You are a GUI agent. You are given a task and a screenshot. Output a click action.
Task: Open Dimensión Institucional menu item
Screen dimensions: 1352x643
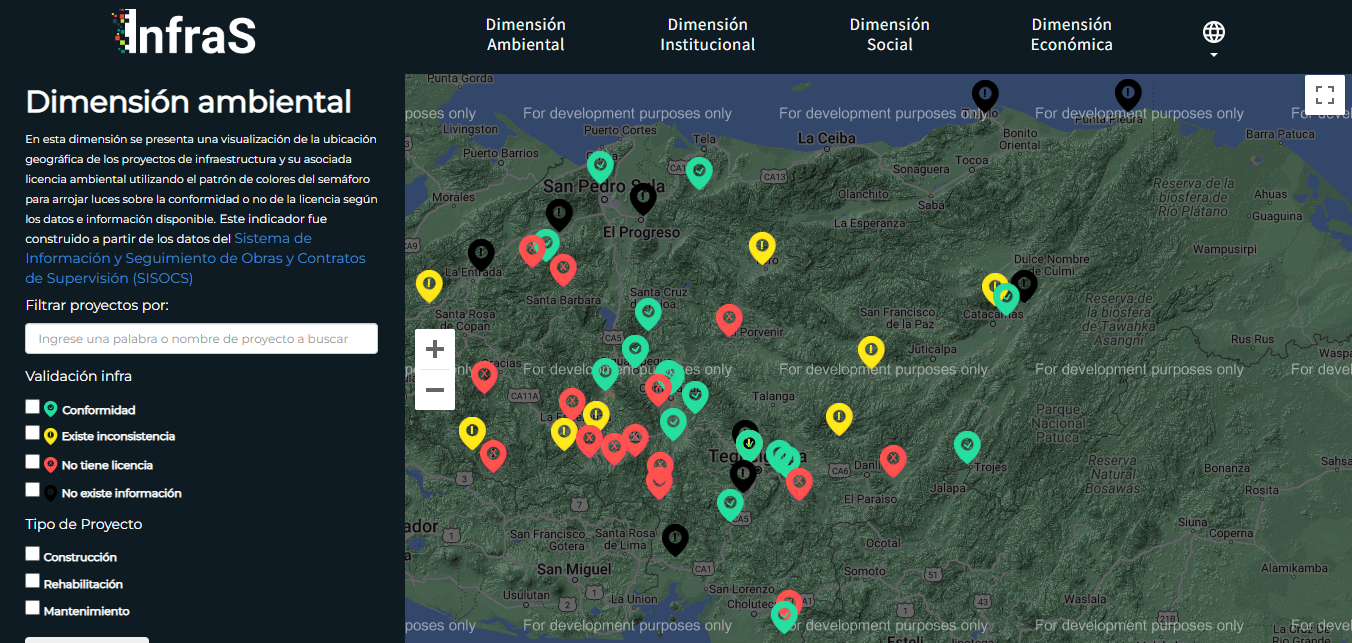pyautogui.click(x=708, y=34)
